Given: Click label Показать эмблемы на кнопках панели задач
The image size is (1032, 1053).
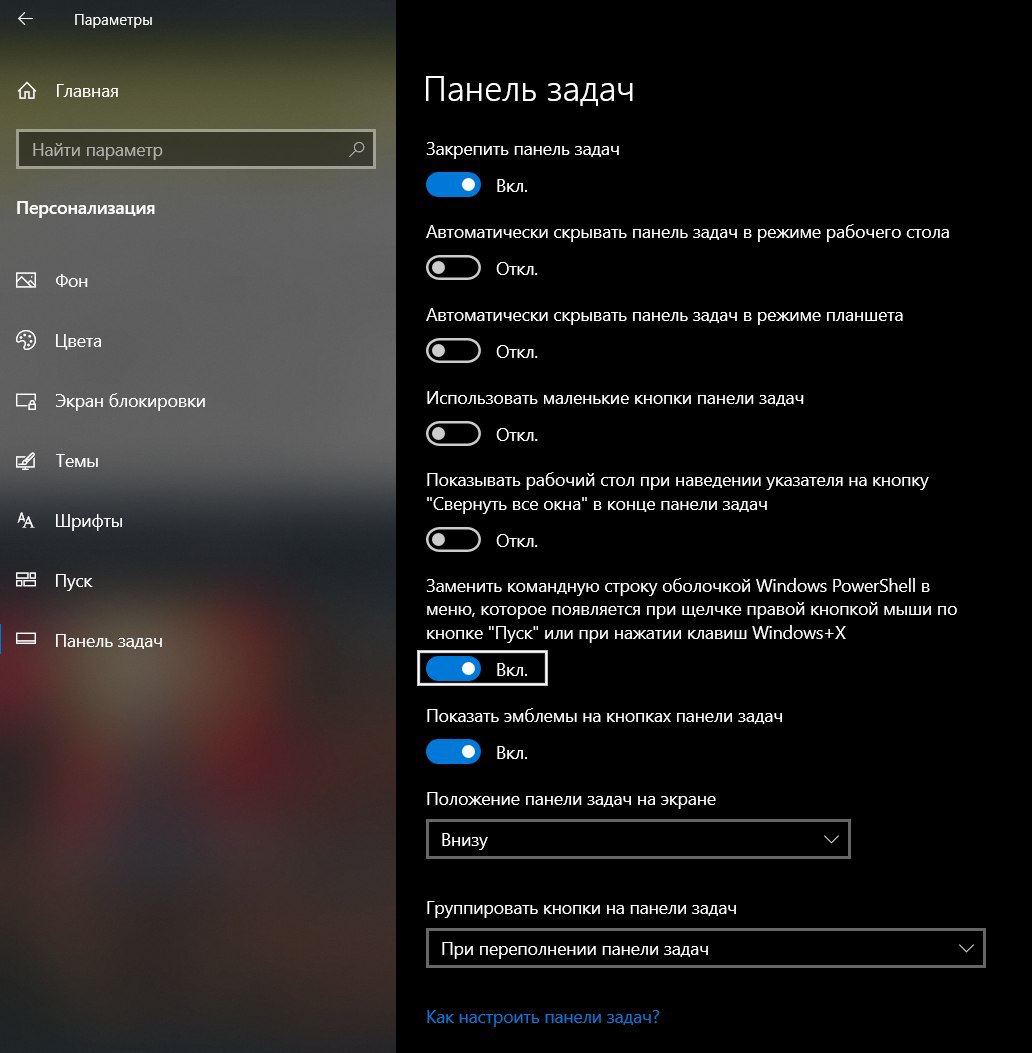Looking at the screenshot, I should tap(604, 716).
